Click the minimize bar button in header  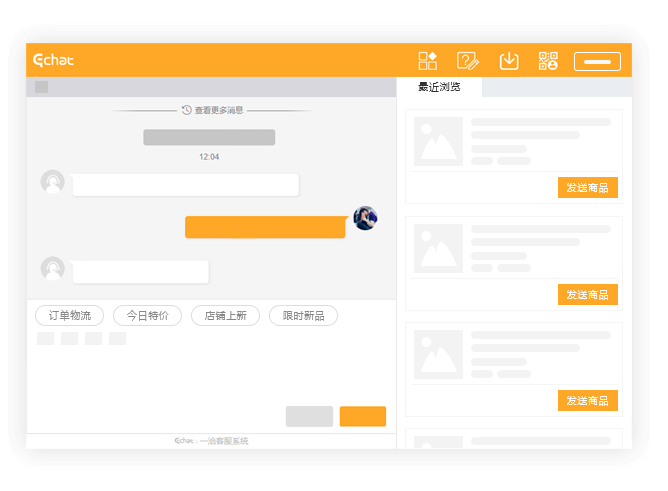tap(597, 61)
